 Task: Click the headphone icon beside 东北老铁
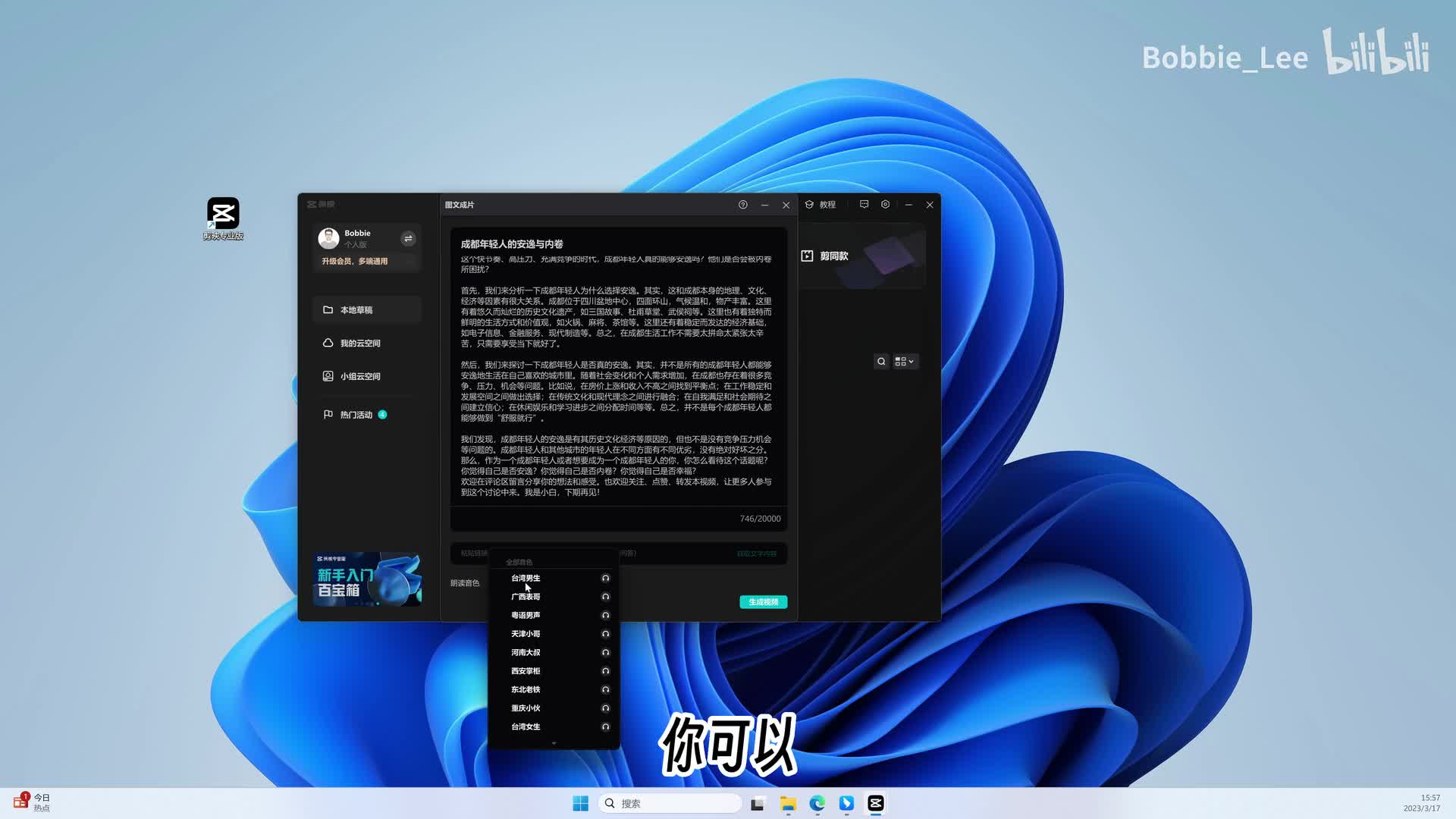(605, 690)
